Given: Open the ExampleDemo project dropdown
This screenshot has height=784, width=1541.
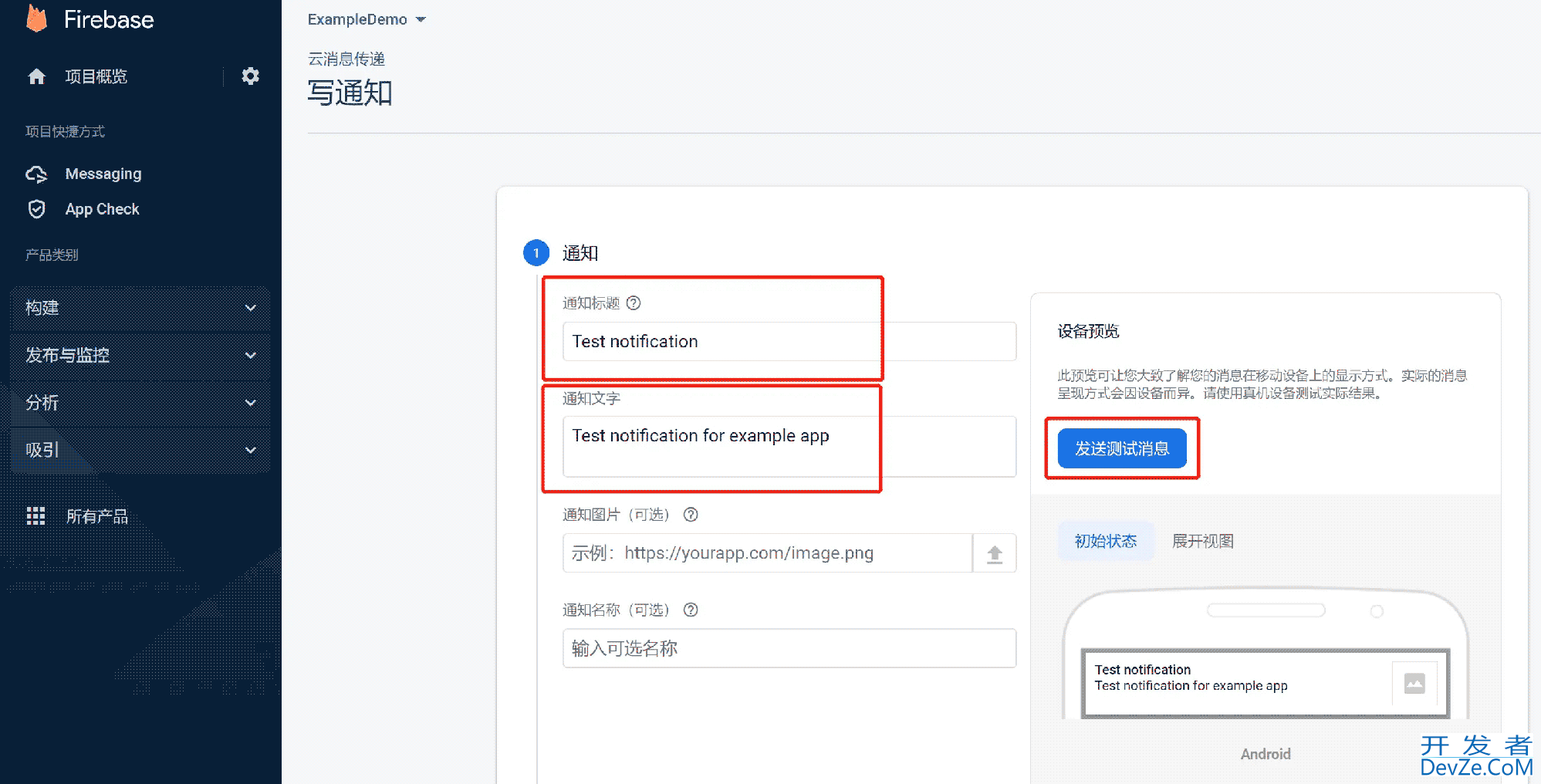Looking at the screenshot, I should tap(367, 19).
